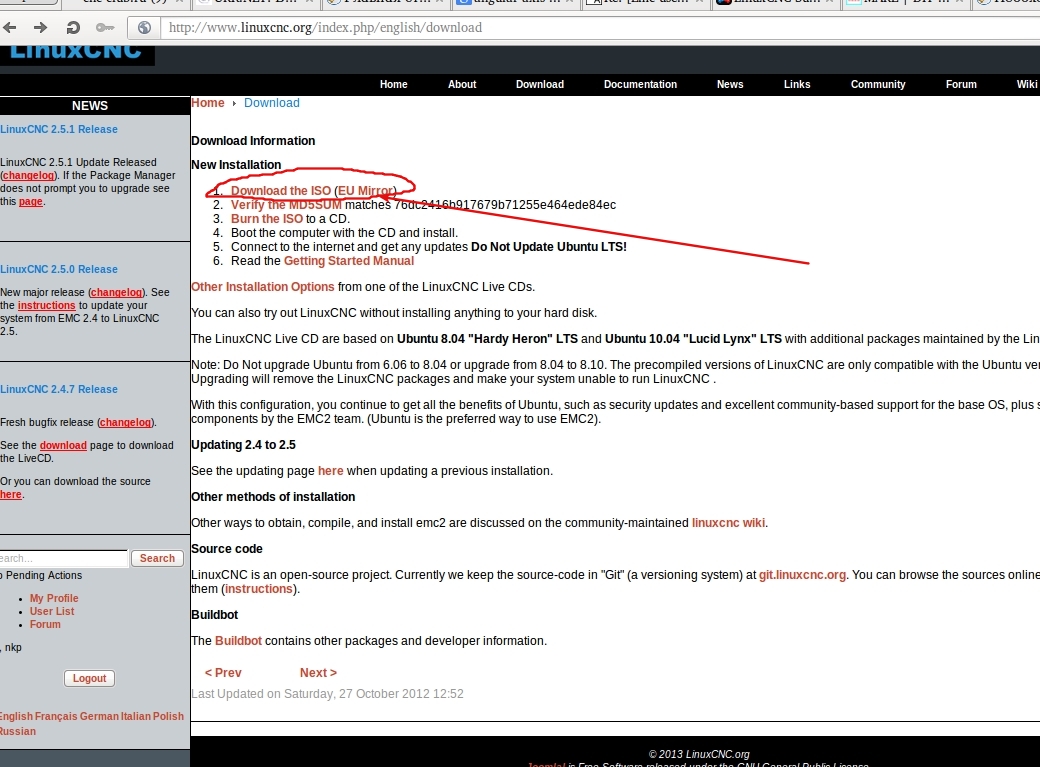This screenshot has height=767, width=1040.
Task: Open User List link
Action: click(x=52, y=612)
